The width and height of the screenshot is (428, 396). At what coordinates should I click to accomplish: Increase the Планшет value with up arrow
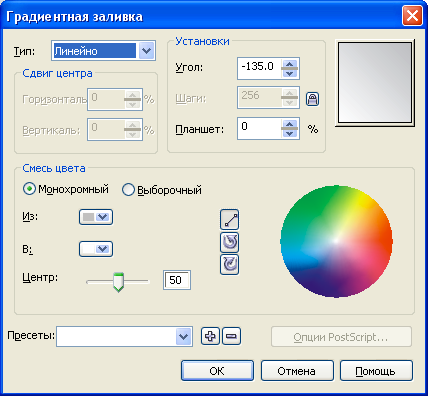[x=290, y=124]
